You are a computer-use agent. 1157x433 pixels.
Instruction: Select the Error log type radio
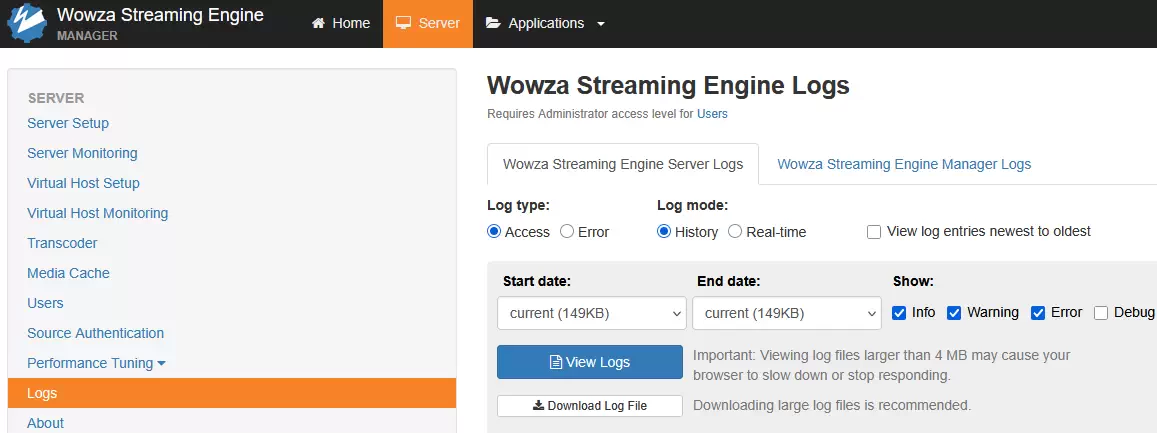click(x=567, y=232)
